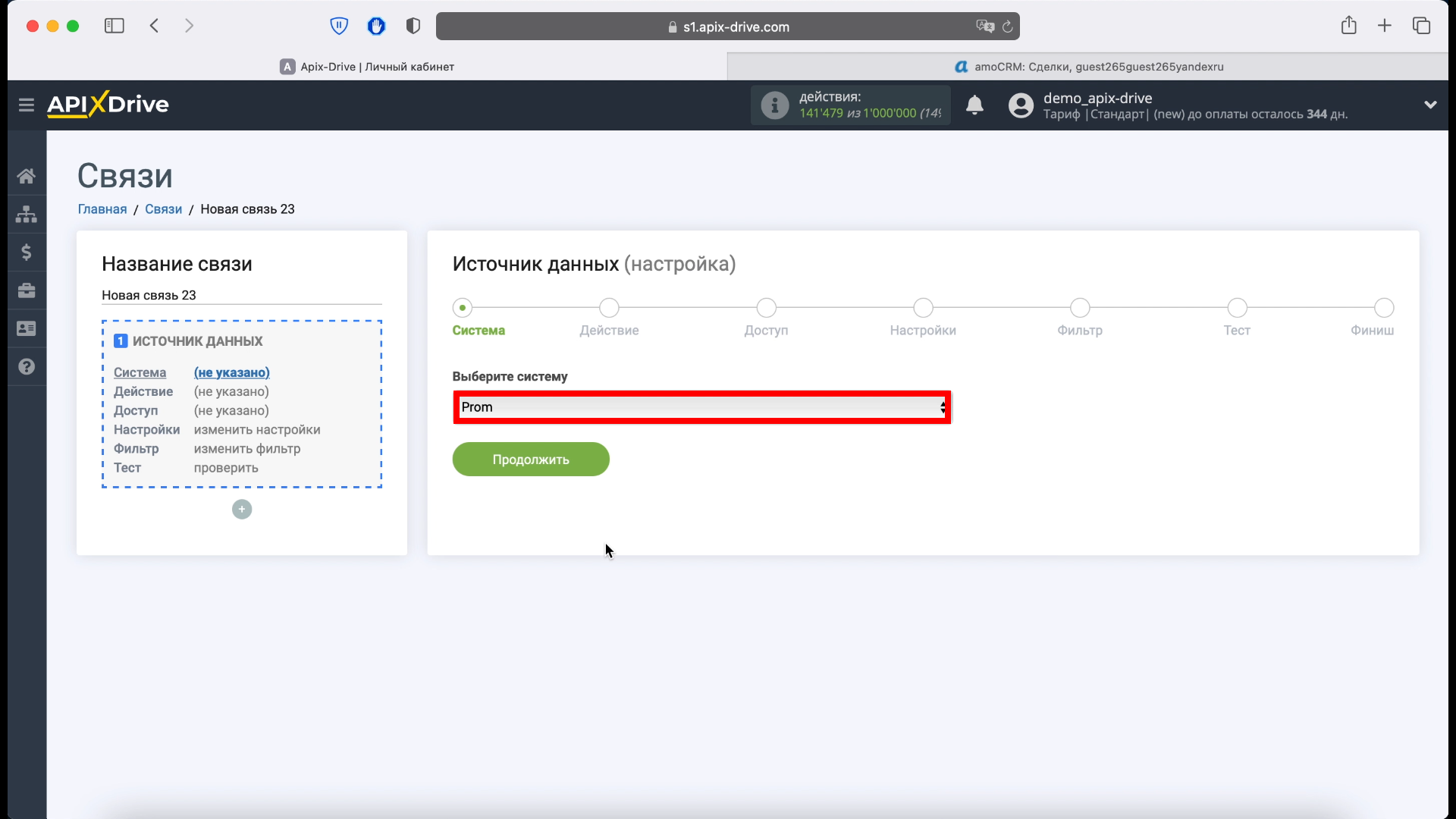Viewport: 1456px width, 819px height.
Task: Open the hamburger menu in header
Action: pyautogui.click(x=27, y=105)
